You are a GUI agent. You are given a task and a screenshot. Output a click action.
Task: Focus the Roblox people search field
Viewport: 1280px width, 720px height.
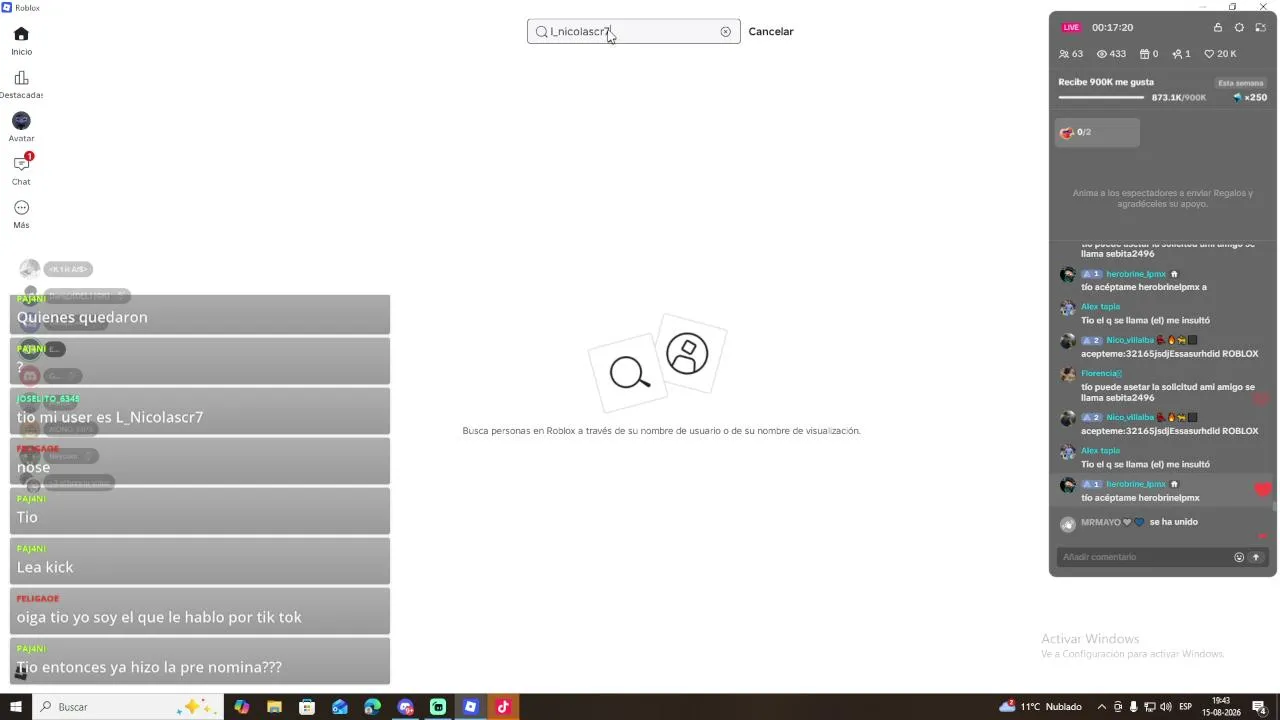click(634, 32)
